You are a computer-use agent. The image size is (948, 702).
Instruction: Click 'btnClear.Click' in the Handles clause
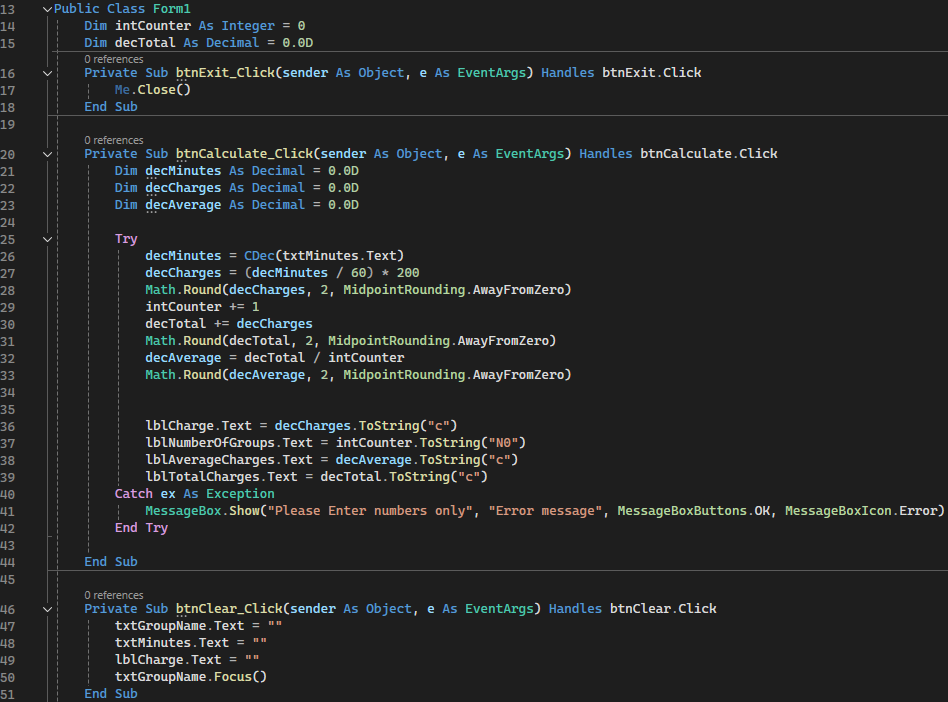click(663, 609)
